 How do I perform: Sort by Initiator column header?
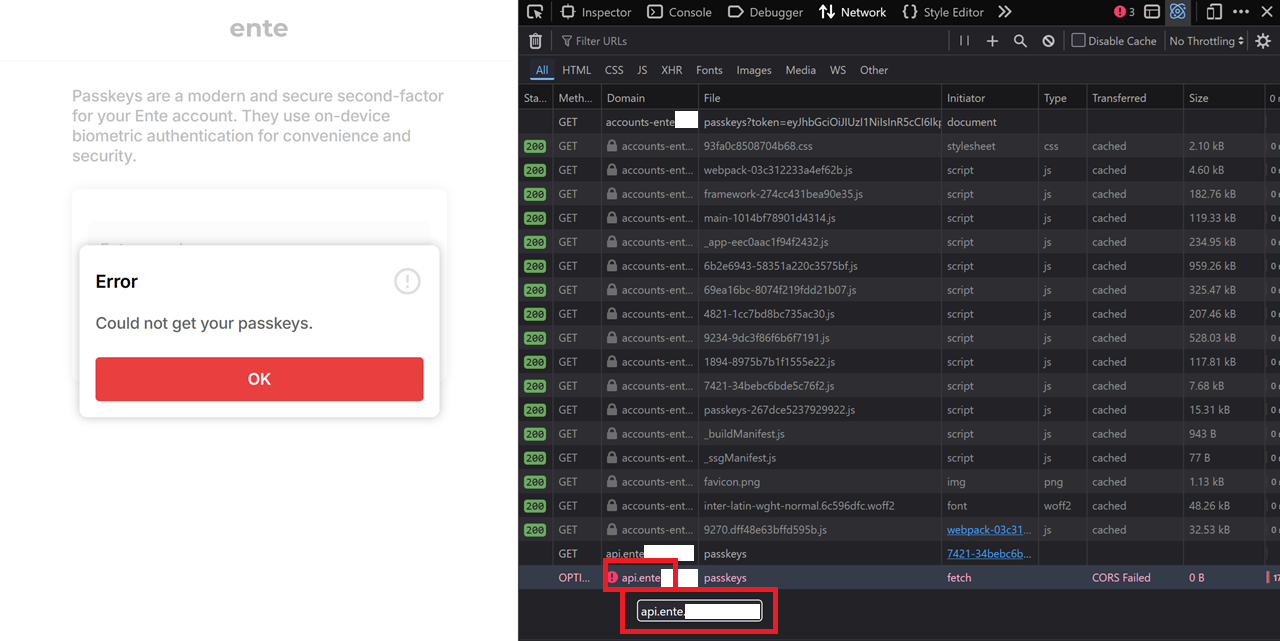[x=990, y=98]
